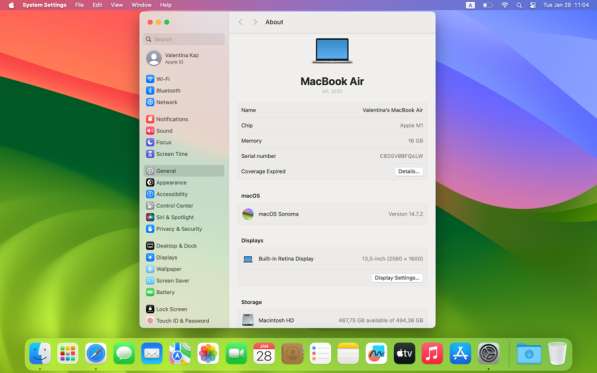Open battery status in menu bar

click(x=488, y=5)
